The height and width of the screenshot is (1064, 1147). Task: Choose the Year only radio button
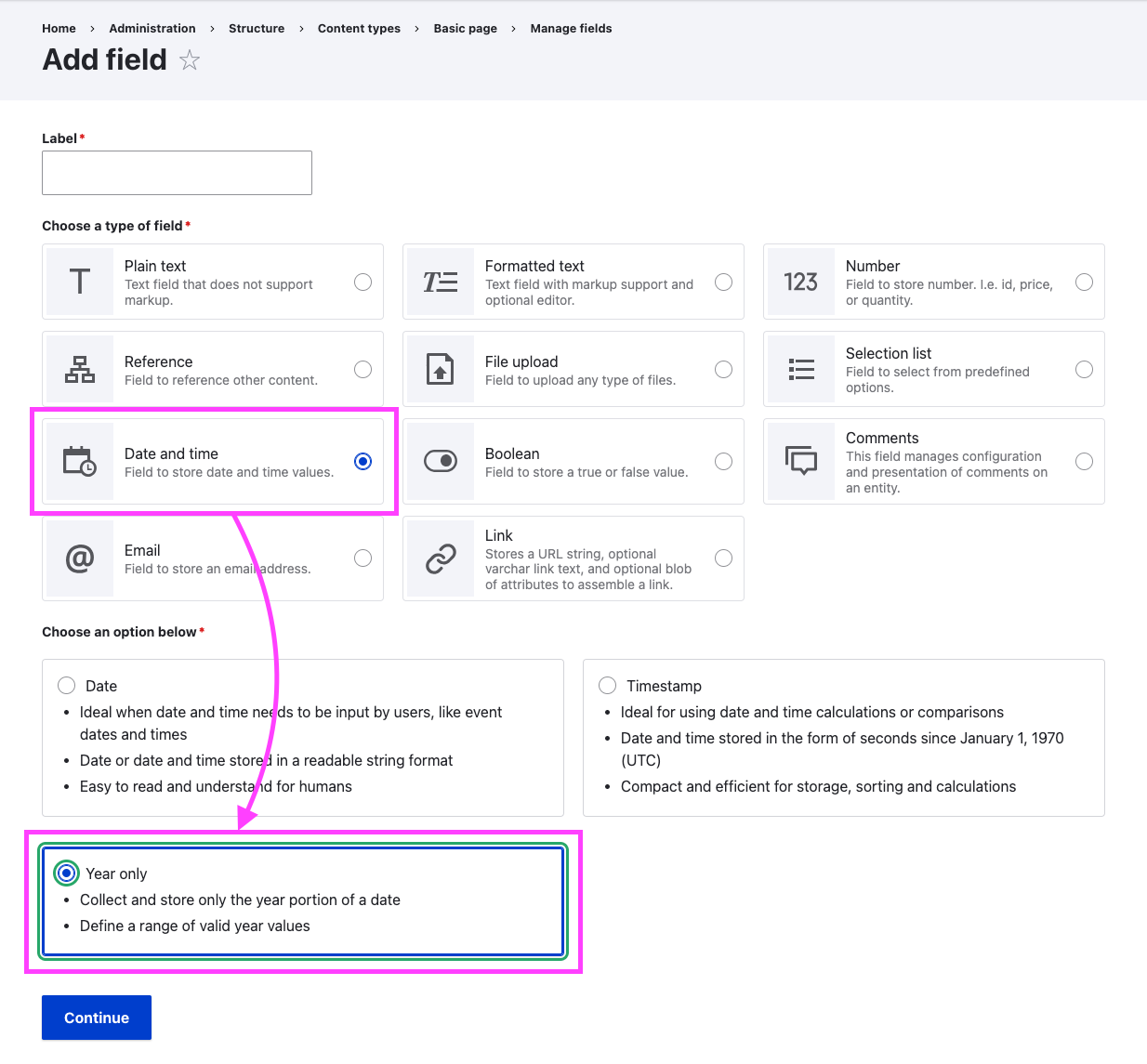click(67, 874)
